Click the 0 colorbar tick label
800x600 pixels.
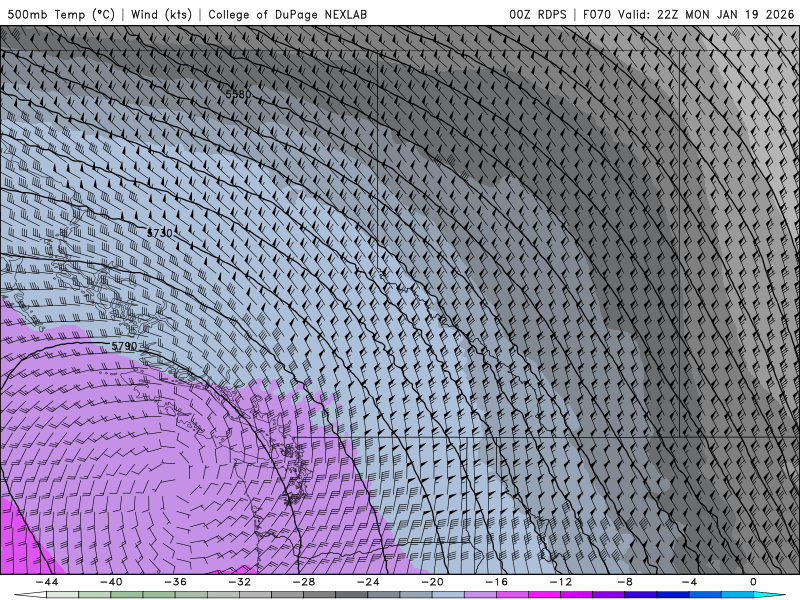click(754, 582)
